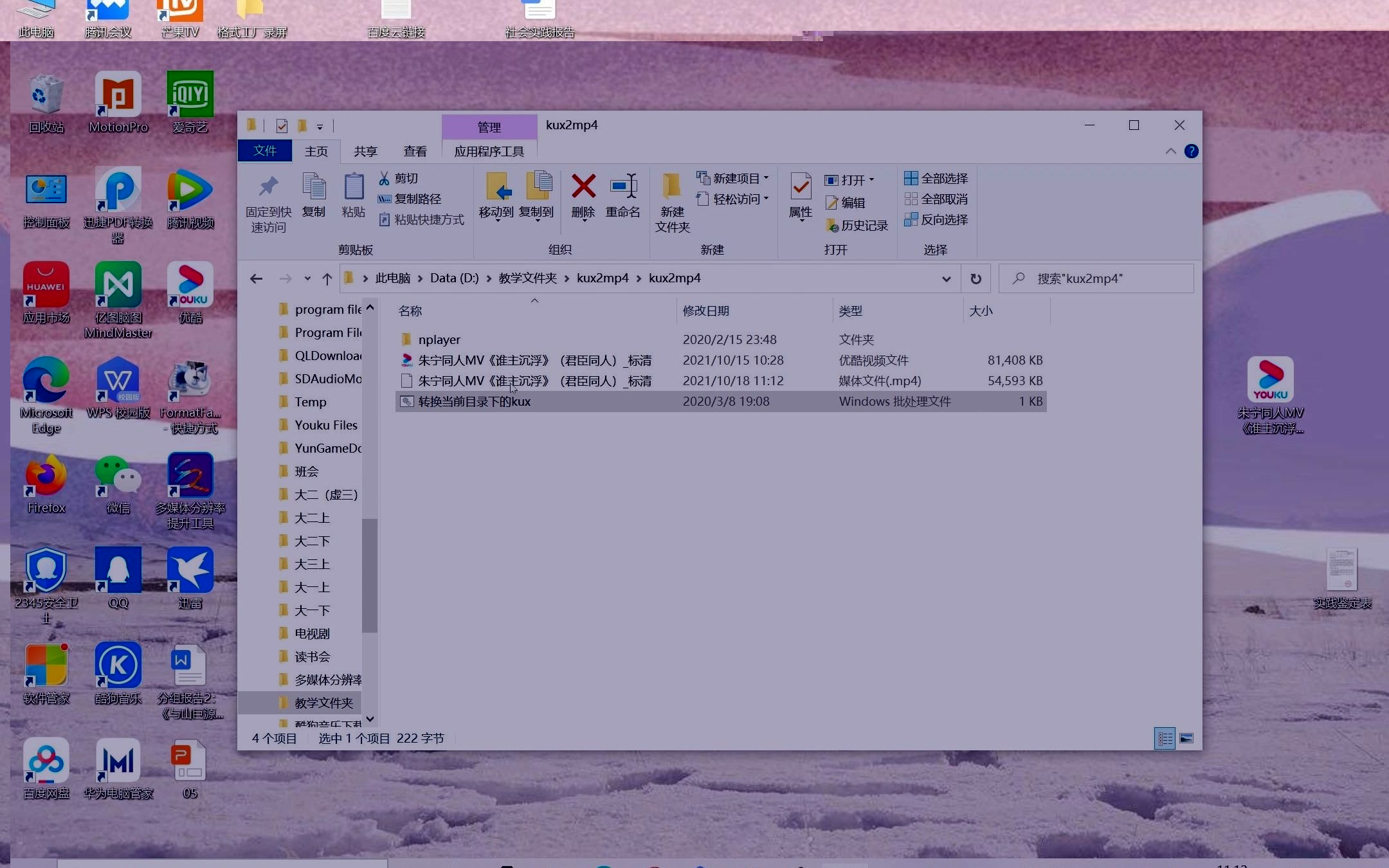Click Paste Shortcut (粘贴快捷方式)
1389x868 pixels.
click(421, 220)
